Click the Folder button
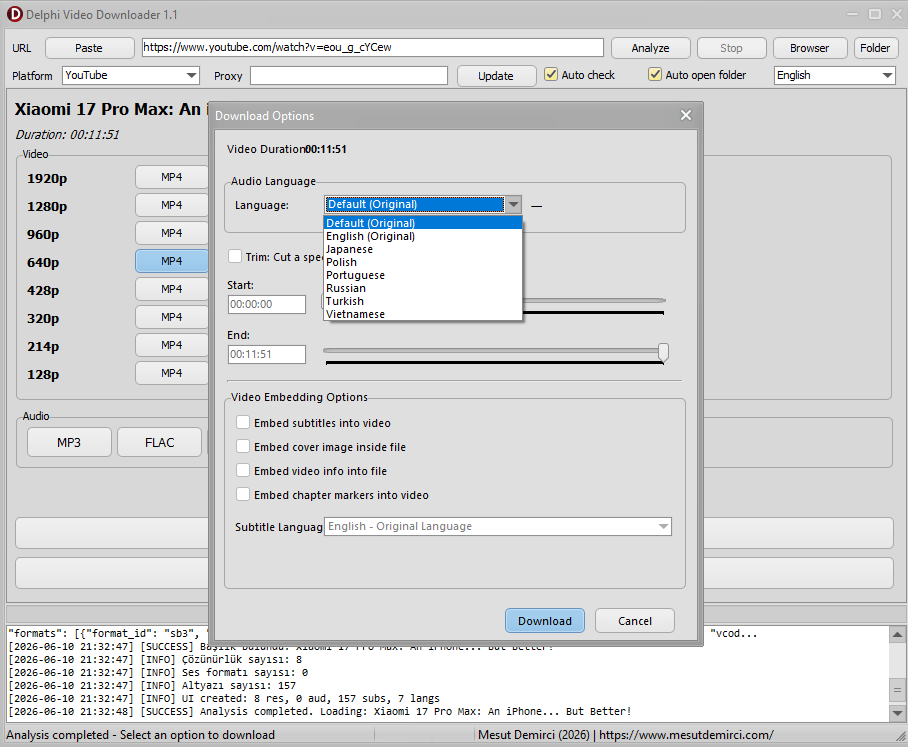The width and height of the screenshot is (908, 747). coord(875,48)
